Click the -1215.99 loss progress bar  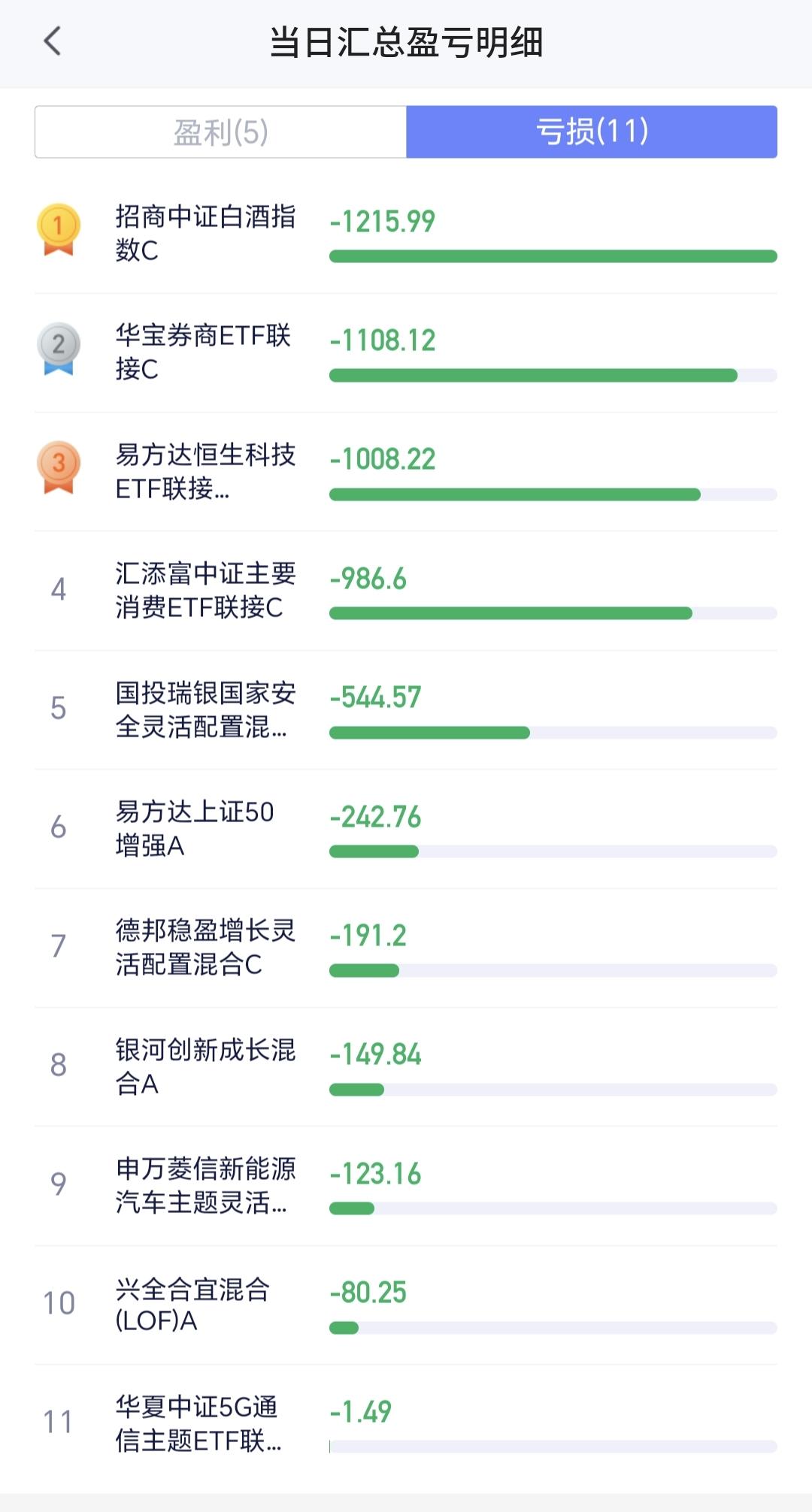(553, 256)
